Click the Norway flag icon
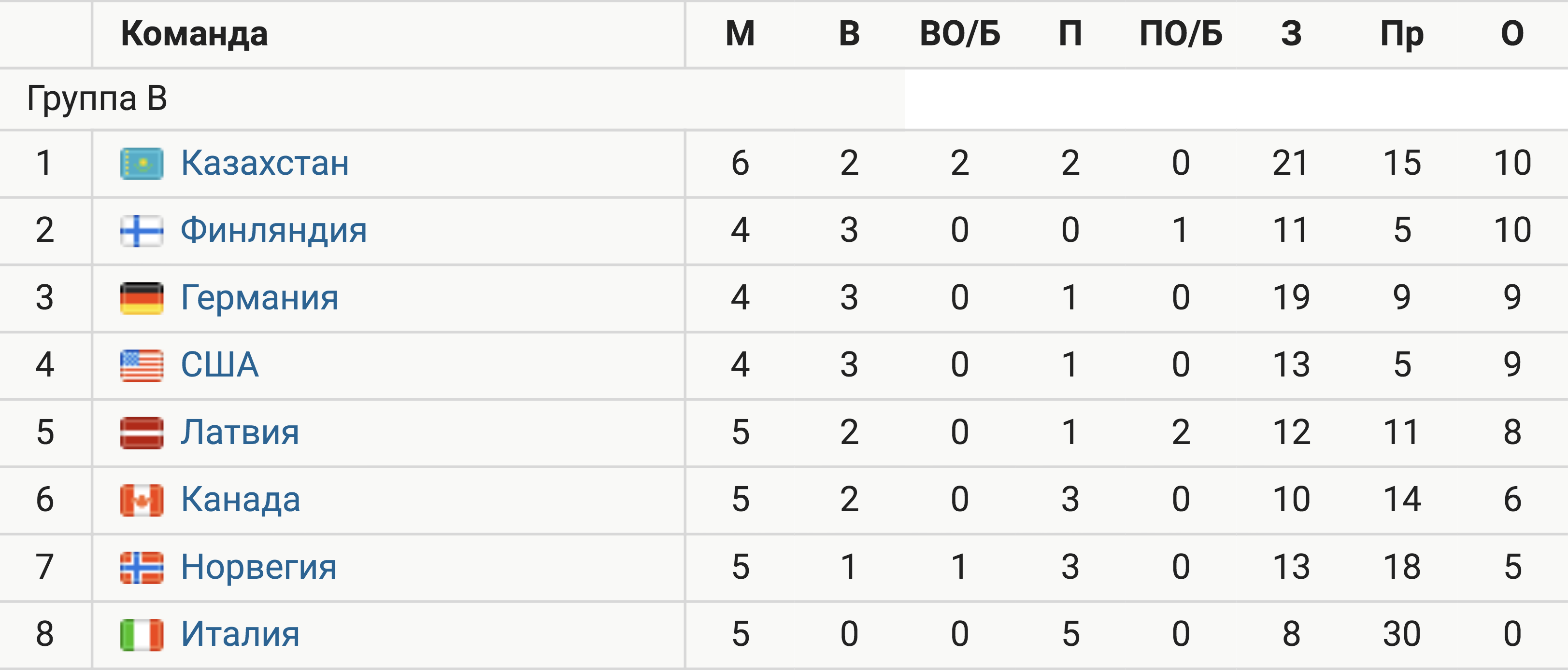Screen dimensions: 1568x670 point(142,567)
